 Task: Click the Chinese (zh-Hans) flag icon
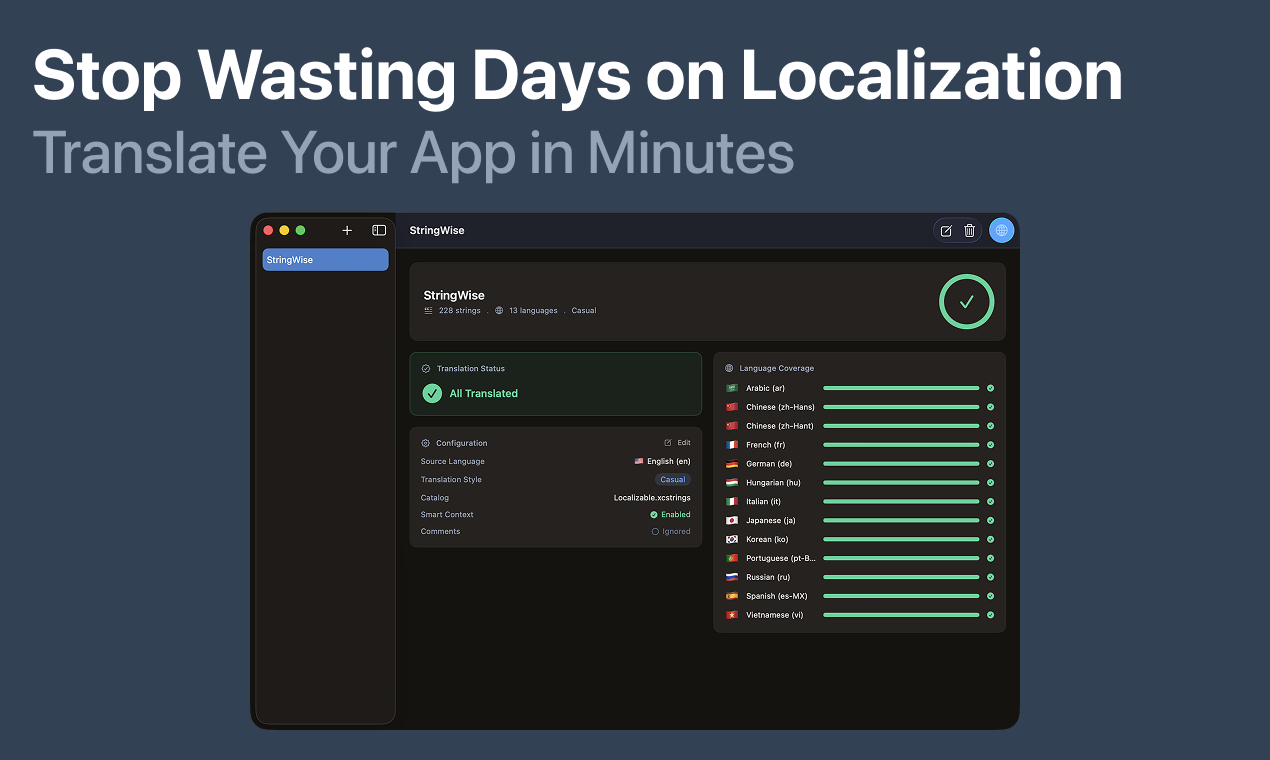tap(732, 407)
